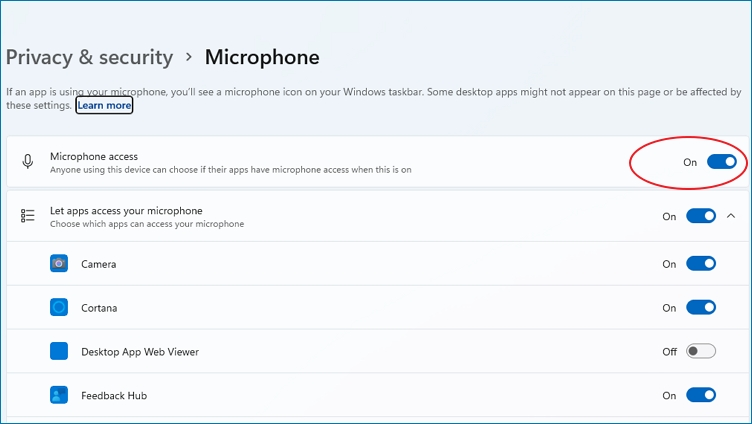
Task: Click the Feedback Hub app icon
Action: tap(59, 395)
